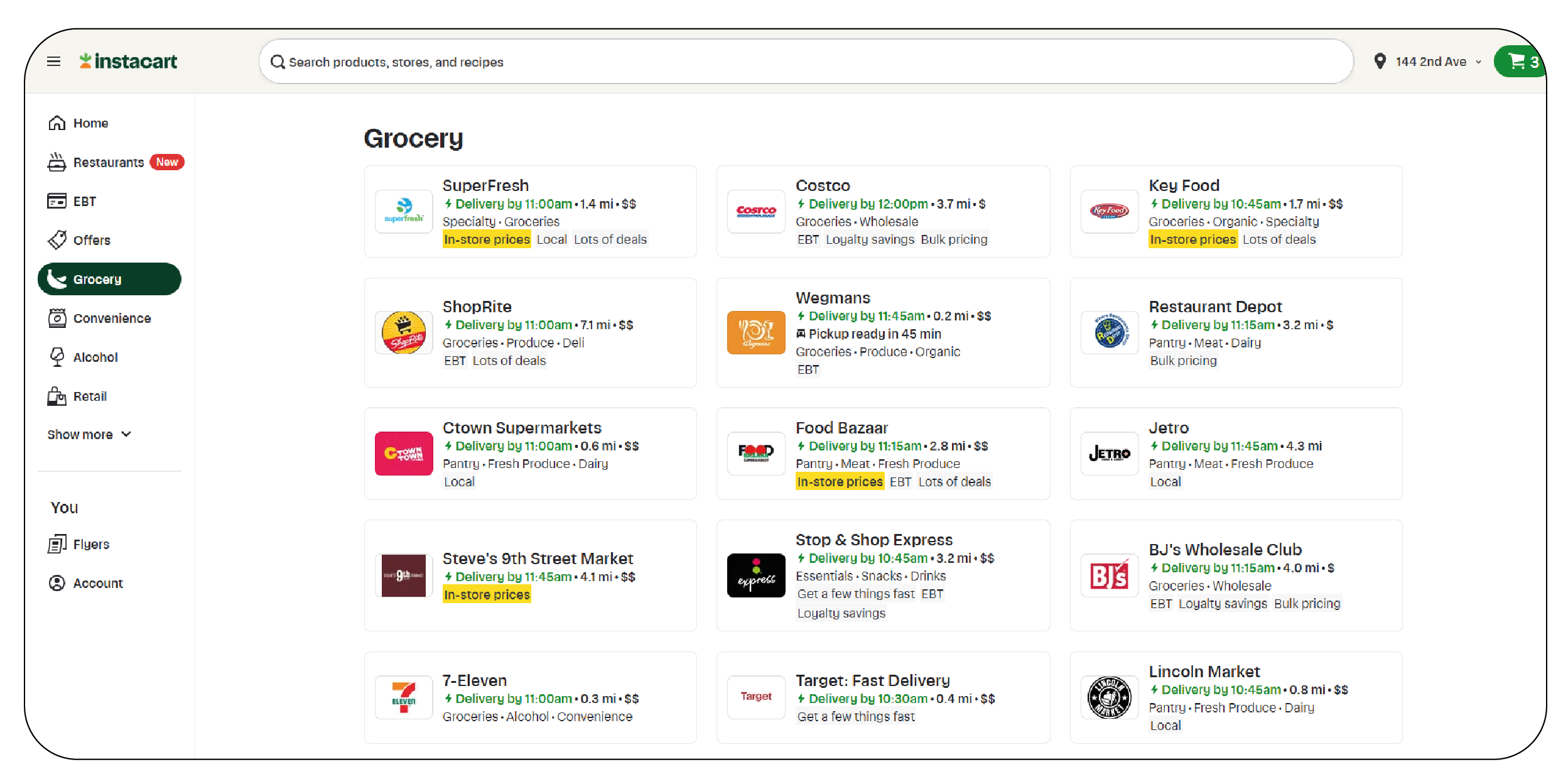Open the hamburger menu icon
1568x779 pixels.
coord(54,62)
